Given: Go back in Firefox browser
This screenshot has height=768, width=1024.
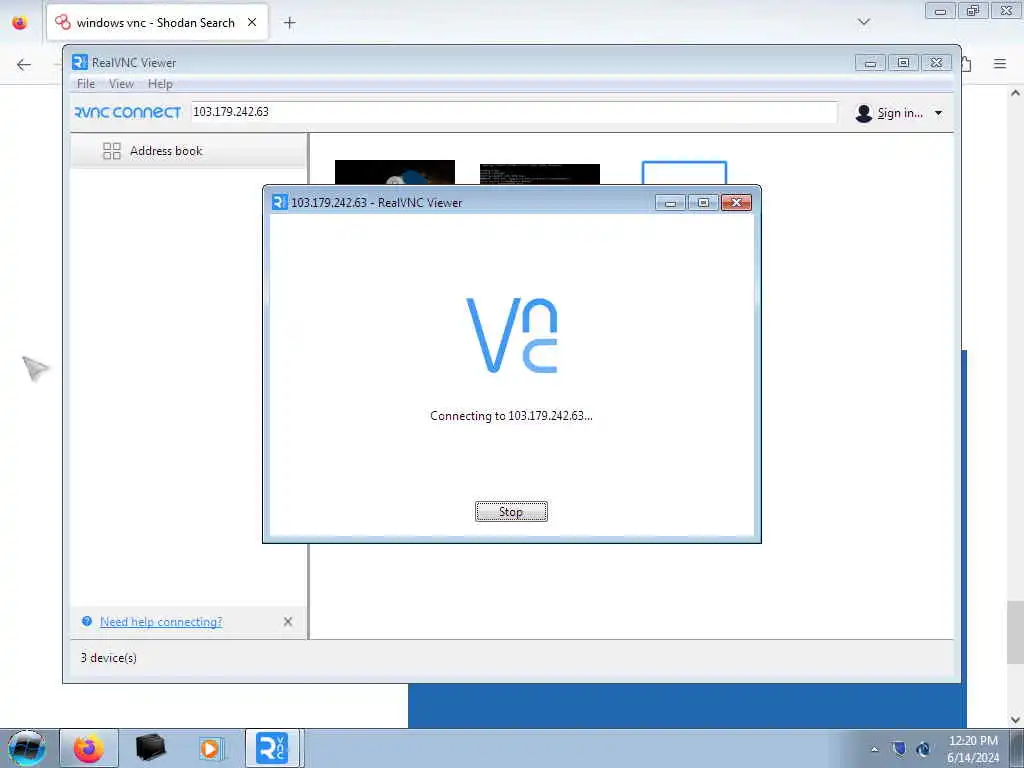Looking at the screenshot, I should [24, 64].
